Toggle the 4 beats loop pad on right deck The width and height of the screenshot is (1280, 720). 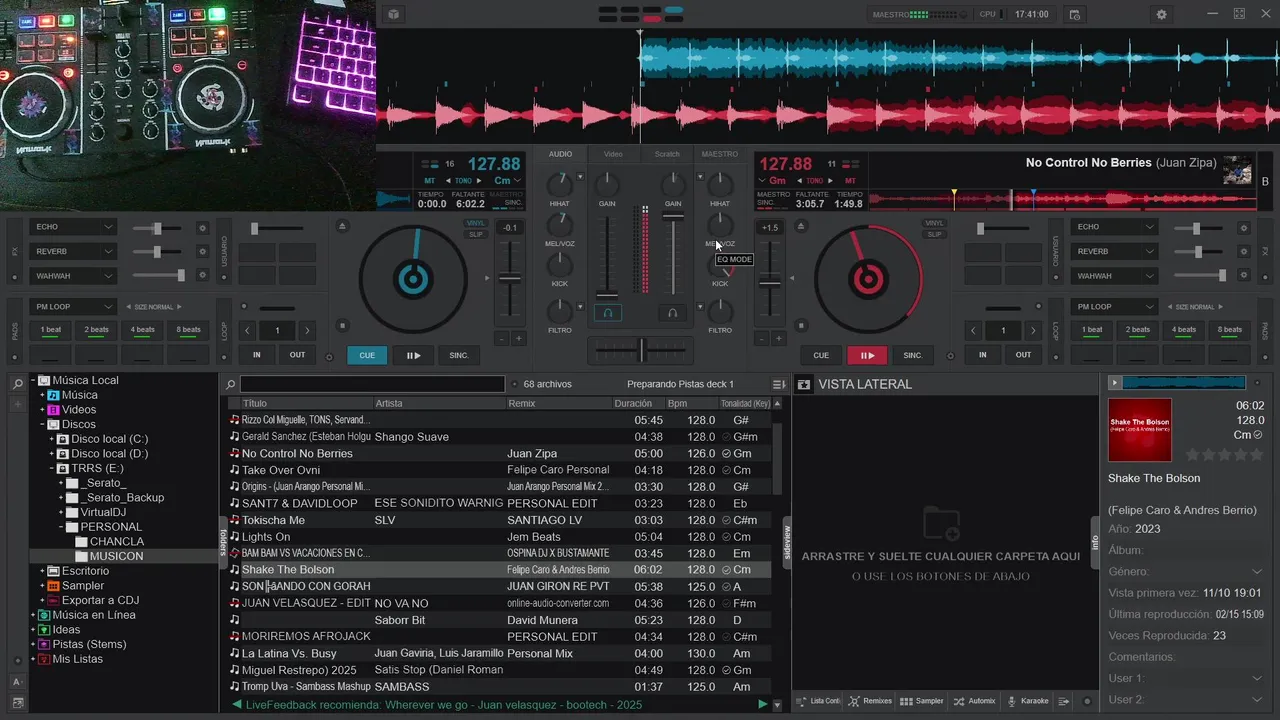point(1184,329)
